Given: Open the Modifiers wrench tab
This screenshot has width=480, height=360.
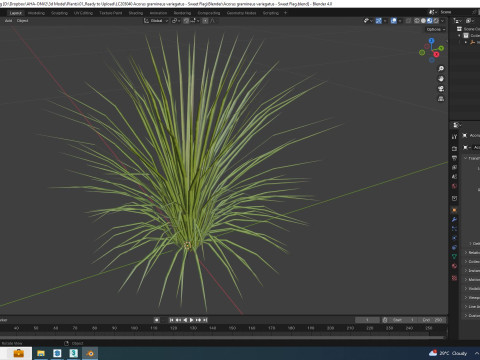Looking at the screenshot, I should point(454,219).
